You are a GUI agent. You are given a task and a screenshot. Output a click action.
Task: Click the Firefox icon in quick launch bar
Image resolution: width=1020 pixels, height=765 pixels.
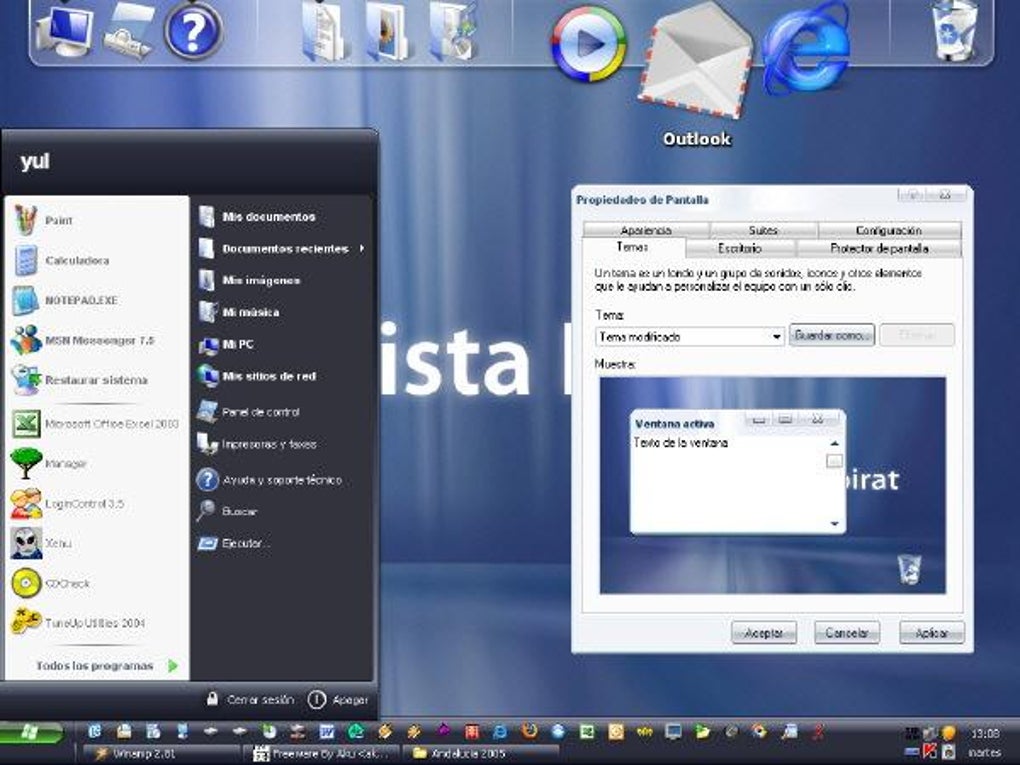529,732
